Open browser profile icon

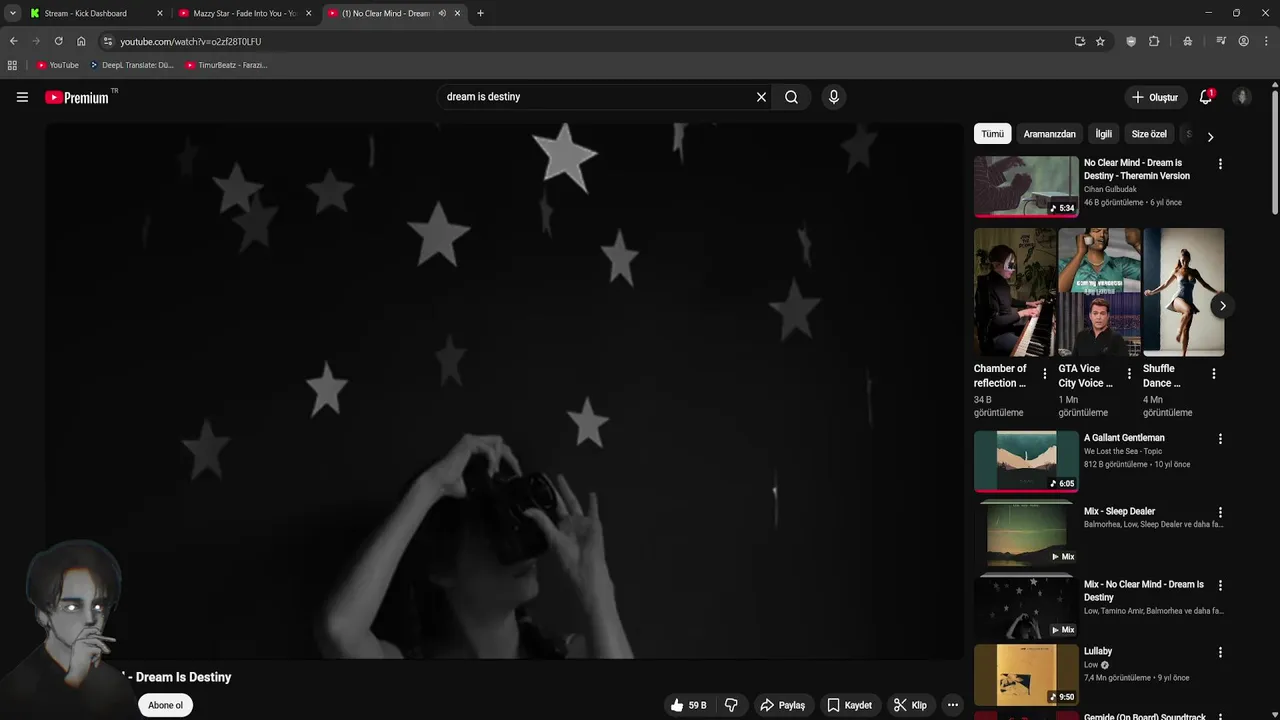click(x=1243, y=41)
